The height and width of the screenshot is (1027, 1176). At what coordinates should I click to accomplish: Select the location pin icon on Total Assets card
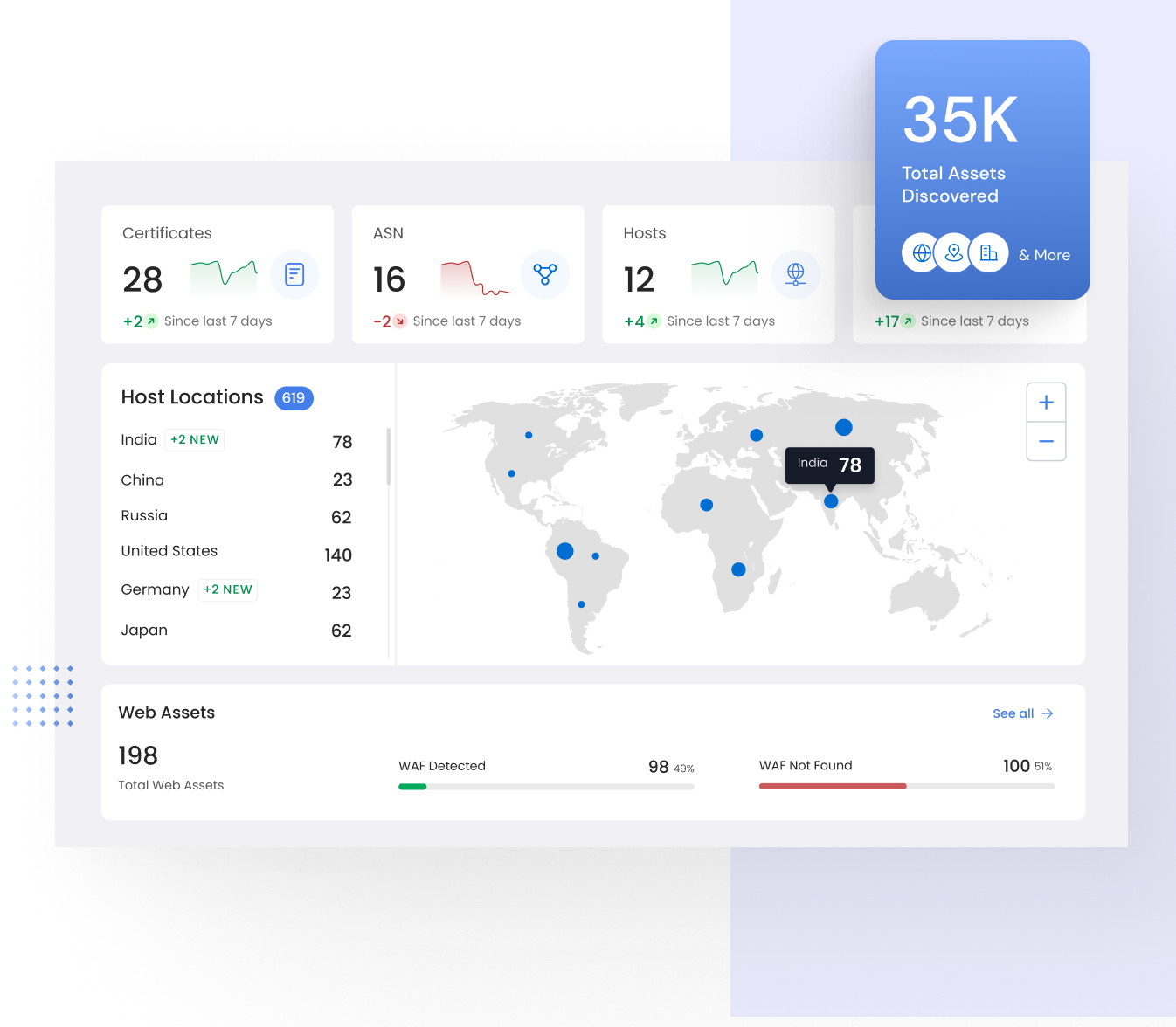954,252
